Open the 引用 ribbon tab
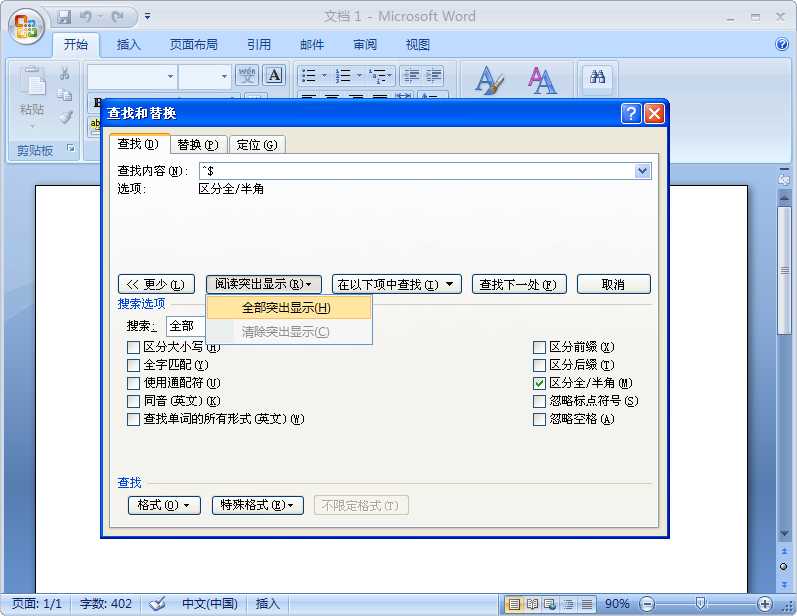 (x=259, y=45)
